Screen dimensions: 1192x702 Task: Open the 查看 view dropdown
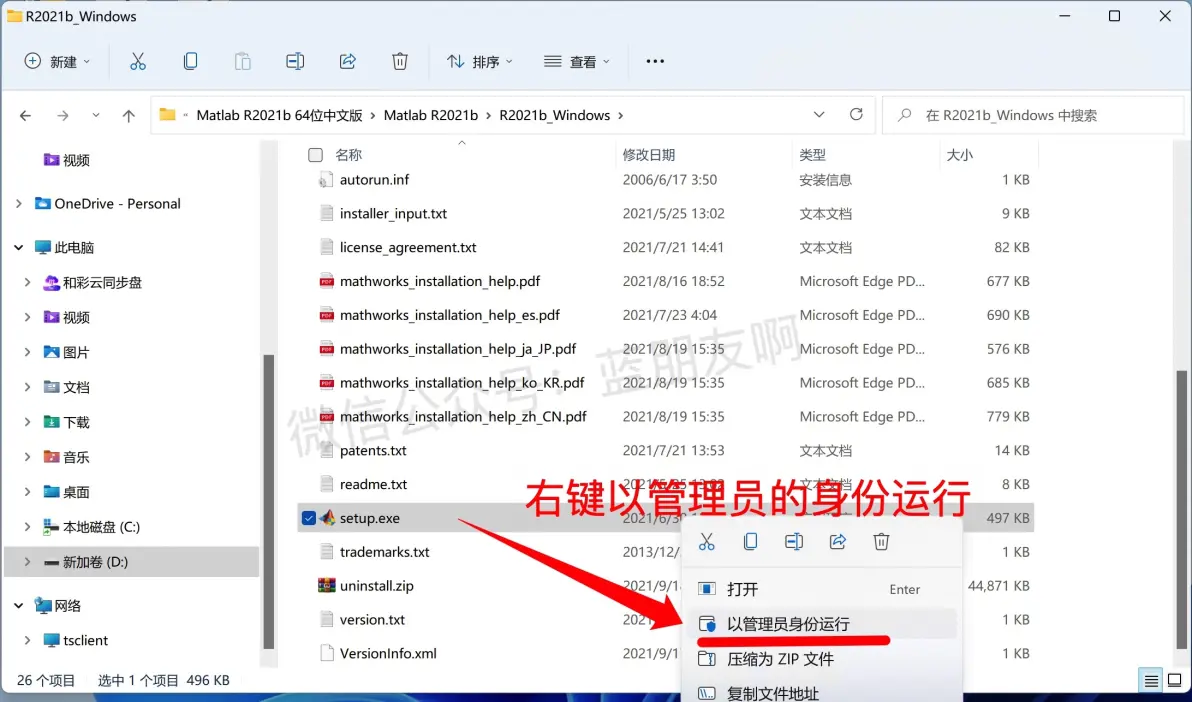coord(577,62)
